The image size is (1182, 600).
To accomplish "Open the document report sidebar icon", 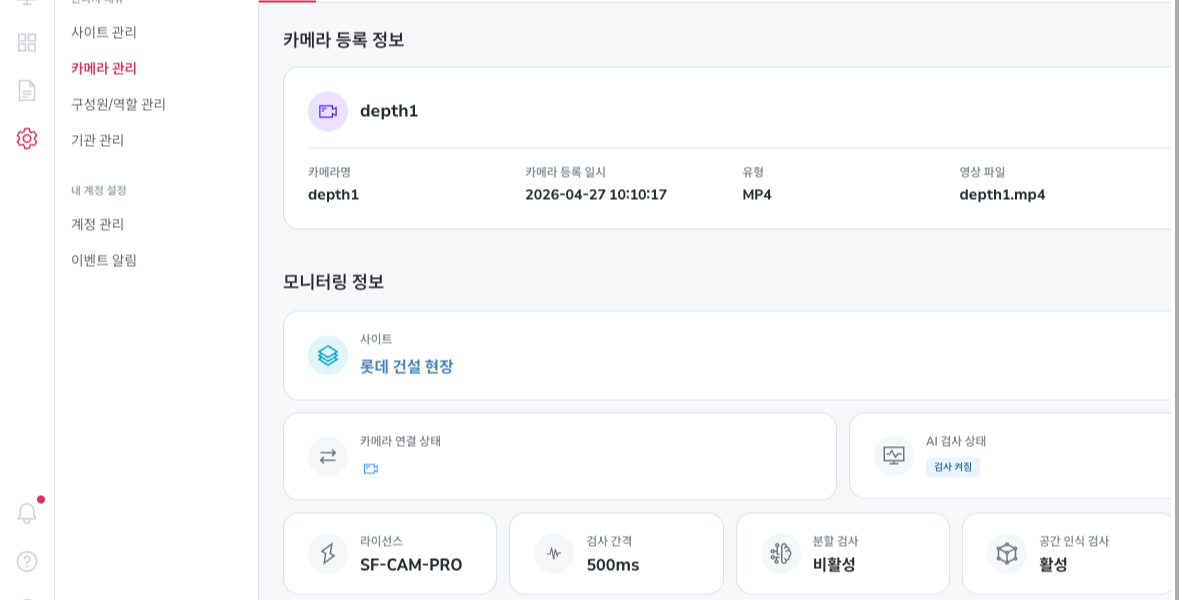I will tap(27, 90).
